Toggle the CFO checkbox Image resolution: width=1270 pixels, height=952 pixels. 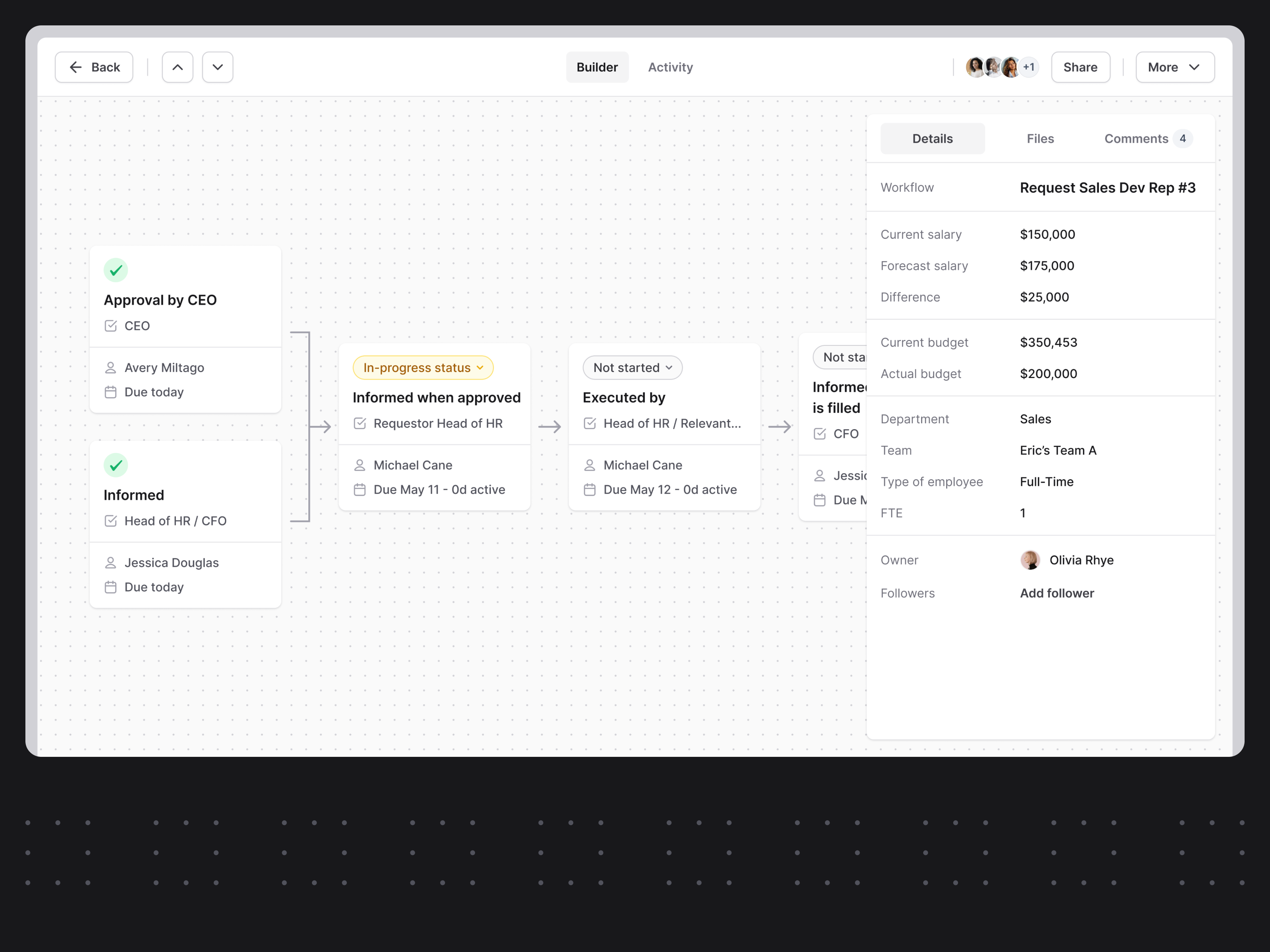[x=820, y=434]
